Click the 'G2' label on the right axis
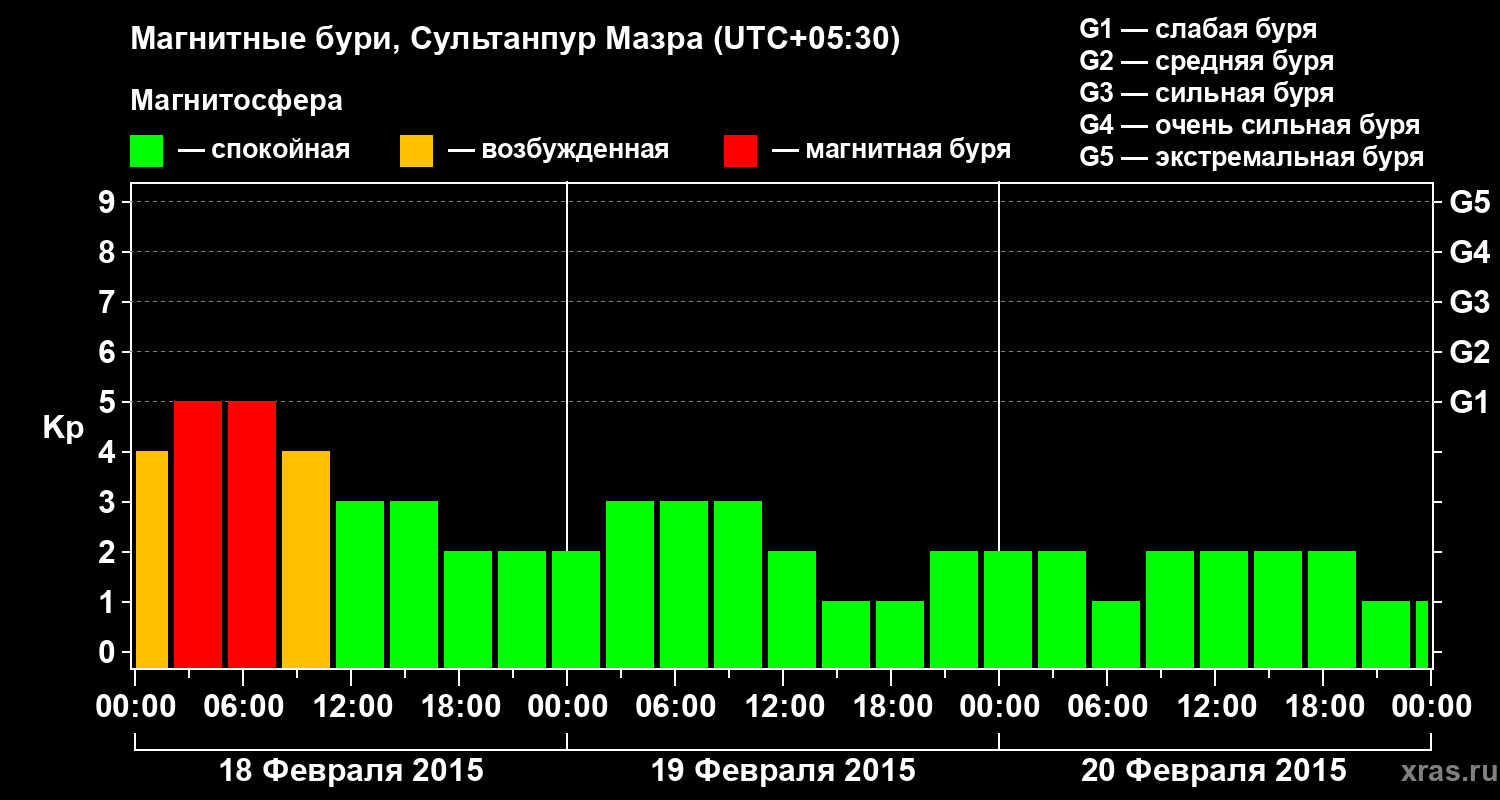 [x=1469, y=353]
